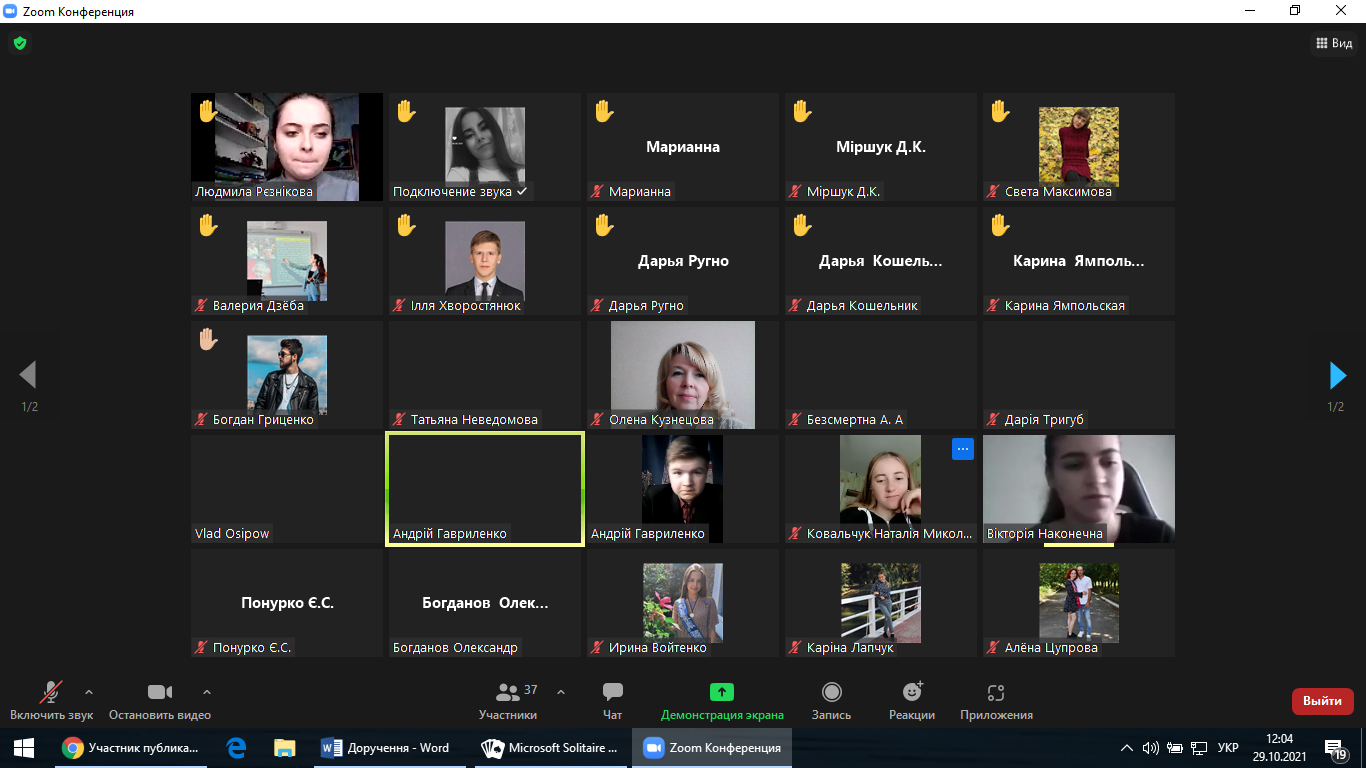This screenshot has width=1366, height=768.
Task: Expand audio settings arrow beside microphone
Action: pos(89,691)
